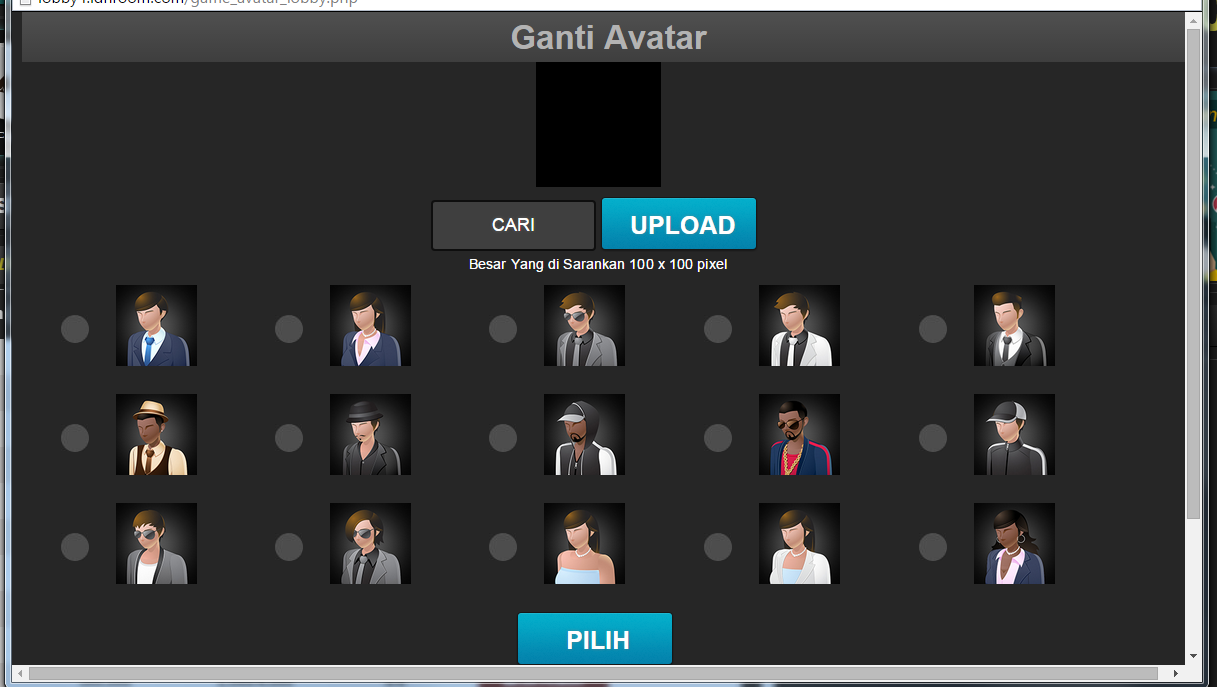Click the black avatar preview box
This screenshot has width=1217, height=687.
click(x=598, y=124)
